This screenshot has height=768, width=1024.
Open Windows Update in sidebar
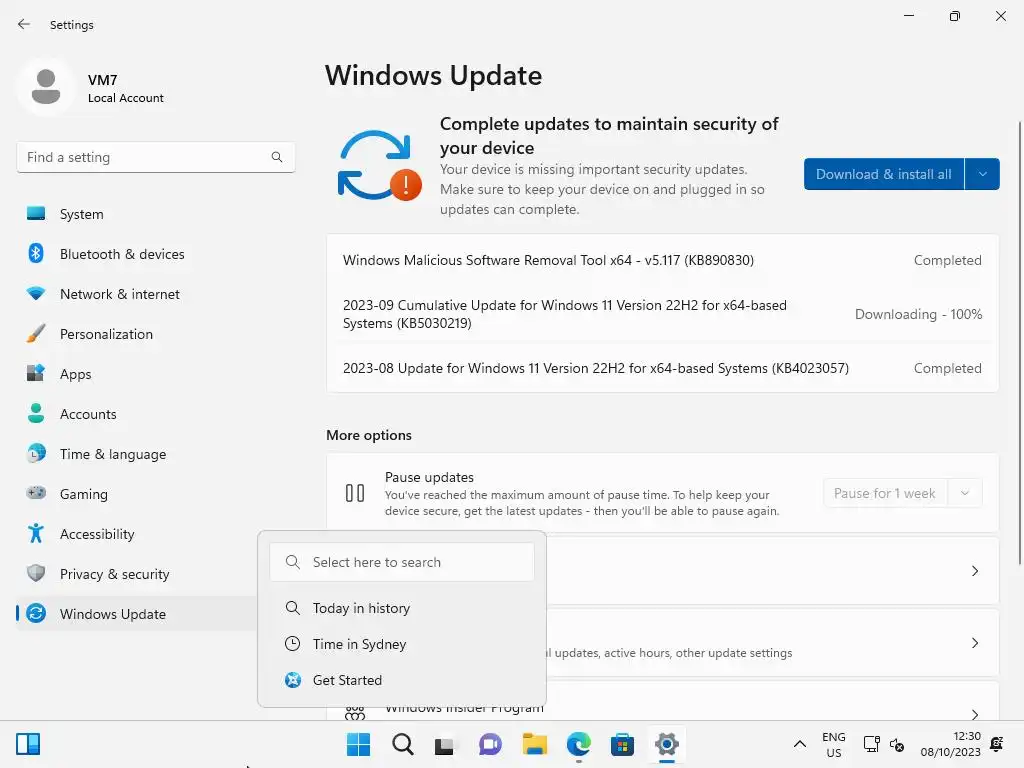[x=137, y=614]
